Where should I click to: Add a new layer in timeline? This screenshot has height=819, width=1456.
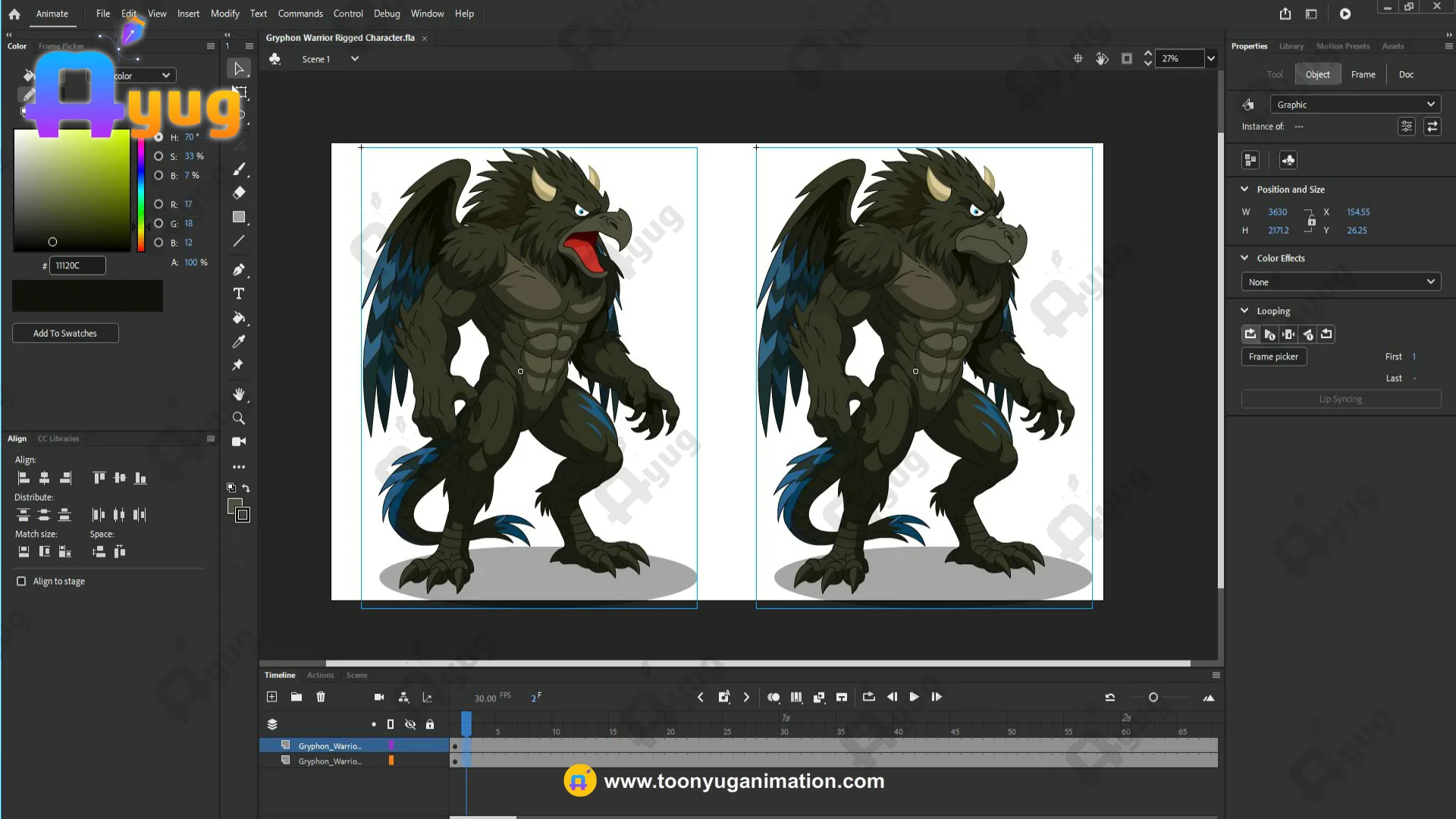272,697
